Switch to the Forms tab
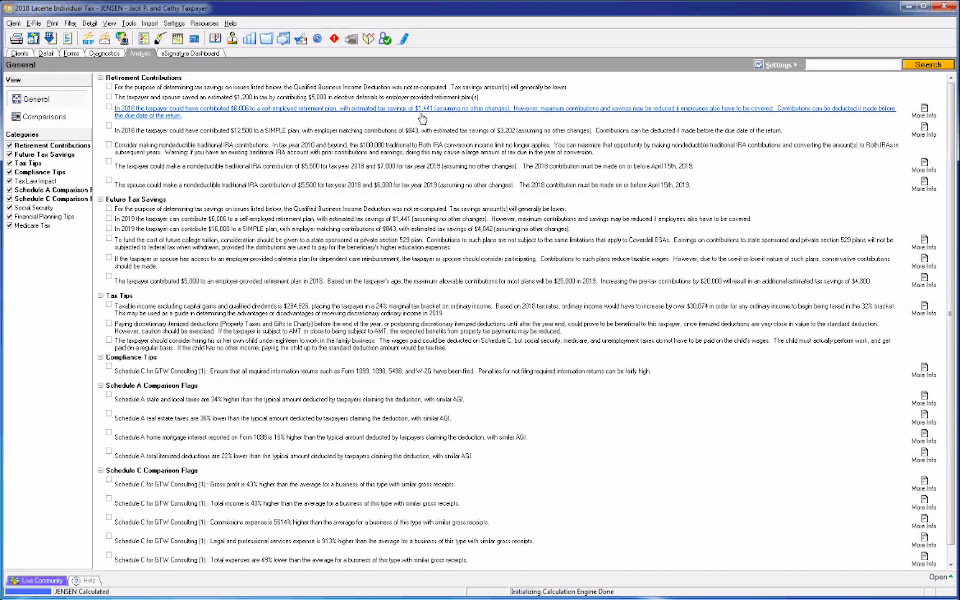This screenshot has width=960, height=600. coord(71,53)
